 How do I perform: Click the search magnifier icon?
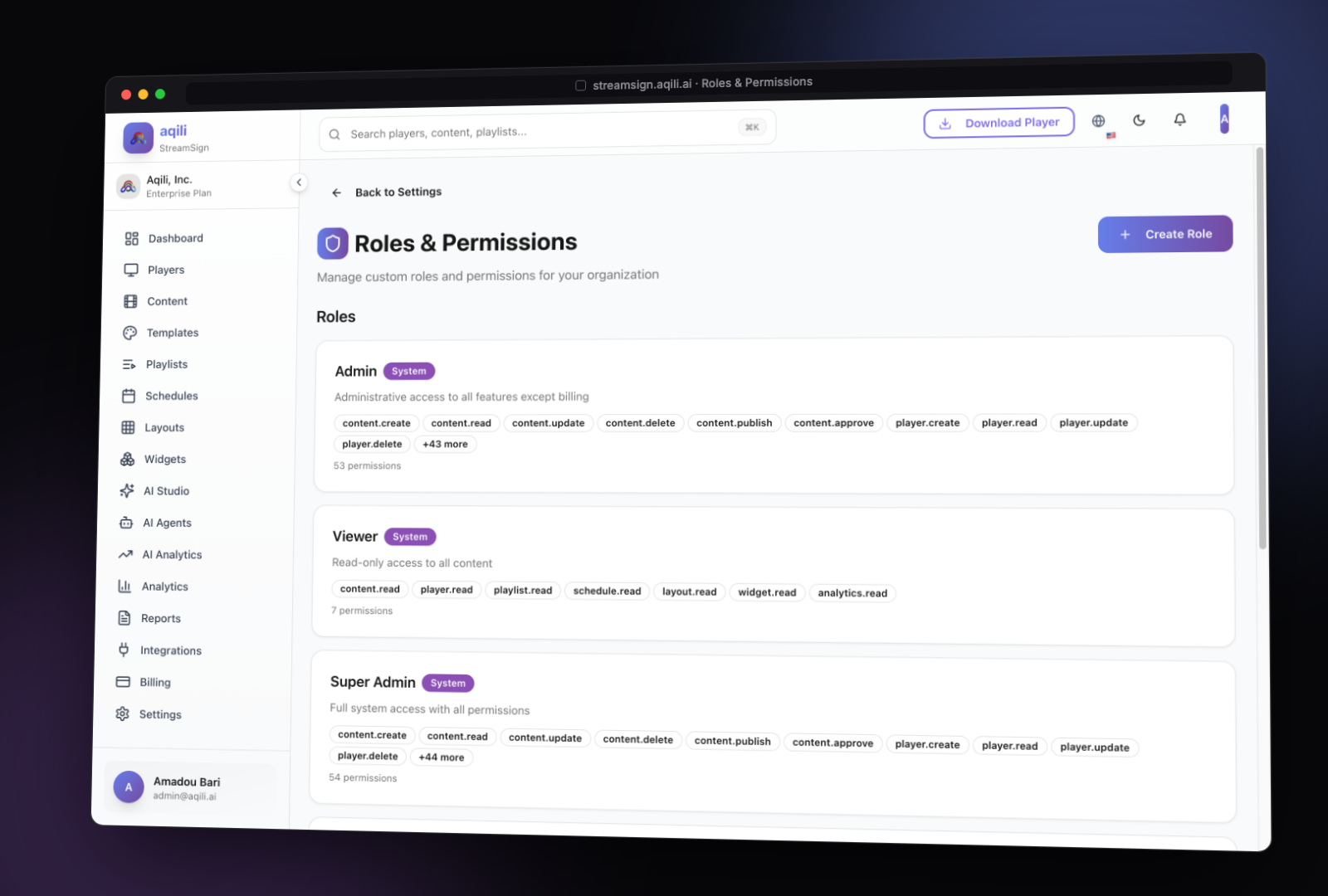click(x=334, y=134)
